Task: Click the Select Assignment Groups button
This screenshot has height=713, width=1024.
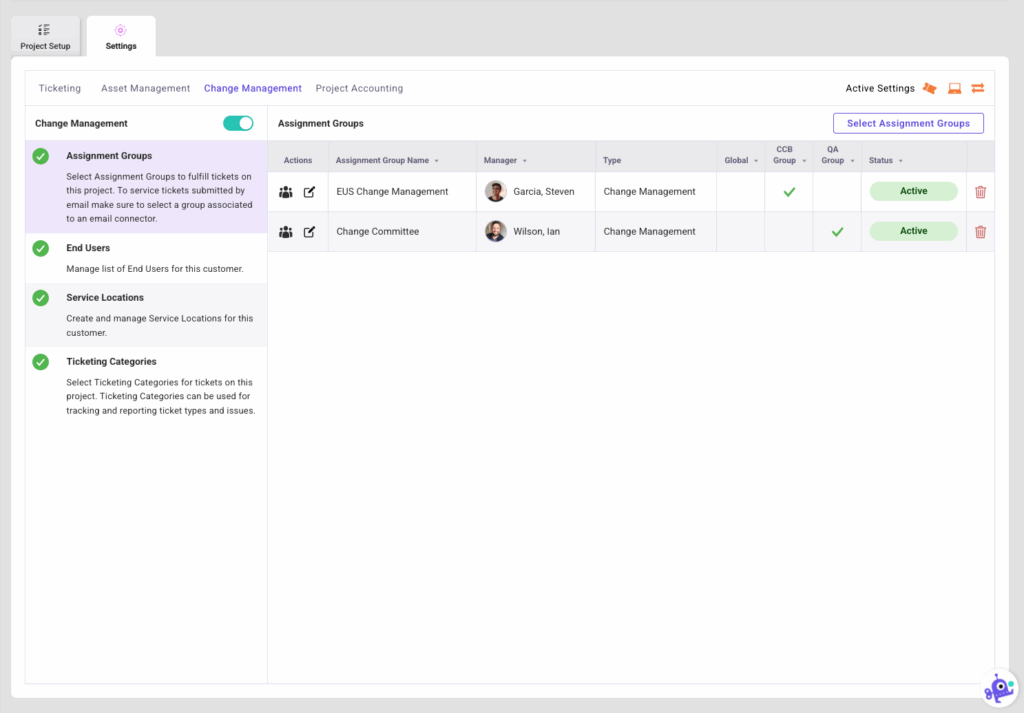Action: coord(908,123)
